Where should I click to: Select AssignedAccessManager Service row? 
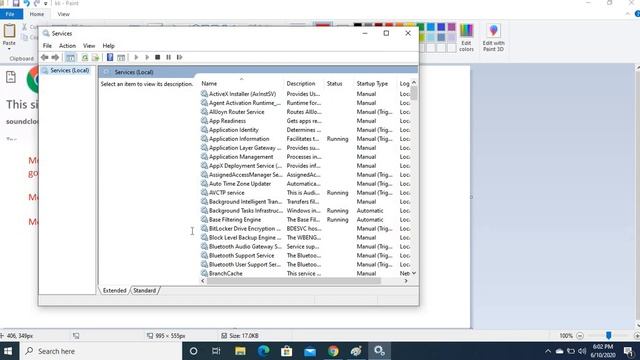point(245,175)
